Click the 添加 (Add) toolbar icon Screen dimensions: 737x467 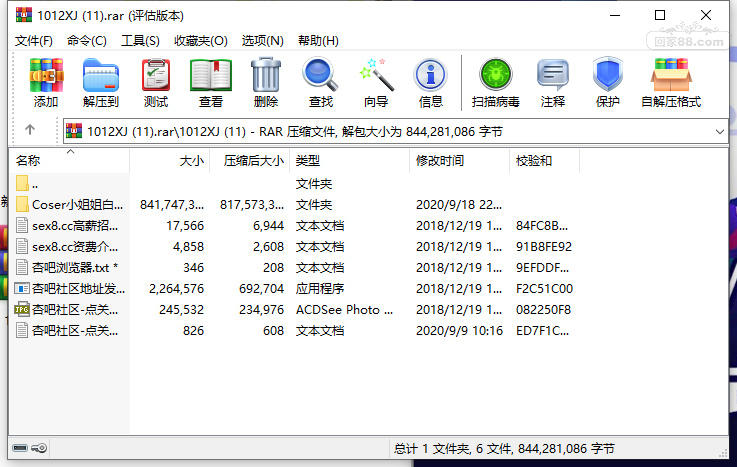46,83
